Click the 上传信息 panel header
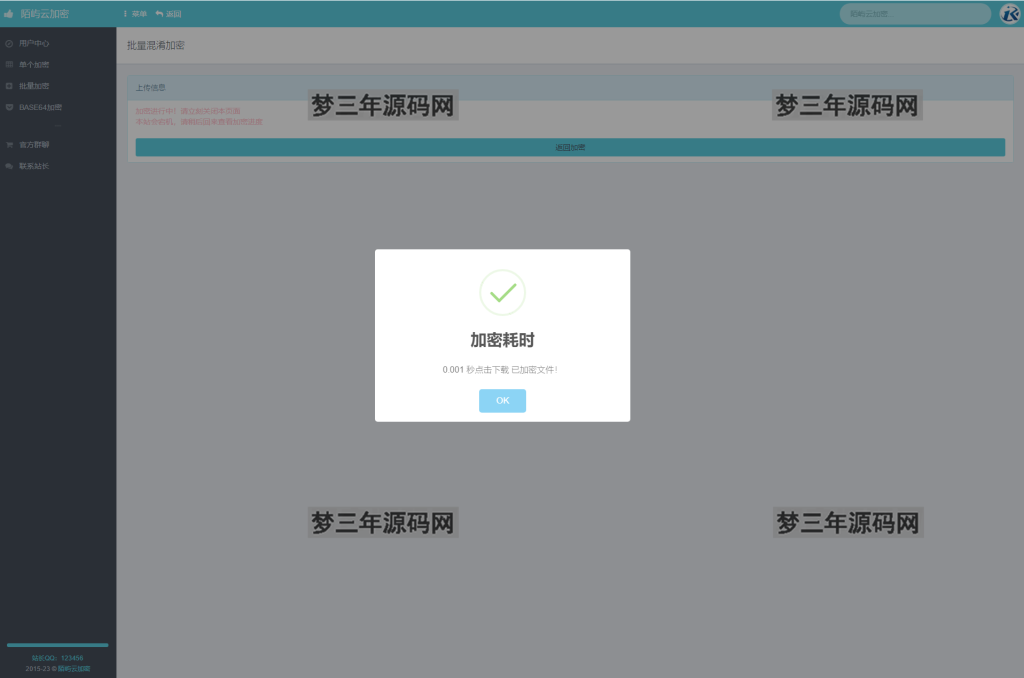 click(x=570, y=88)
